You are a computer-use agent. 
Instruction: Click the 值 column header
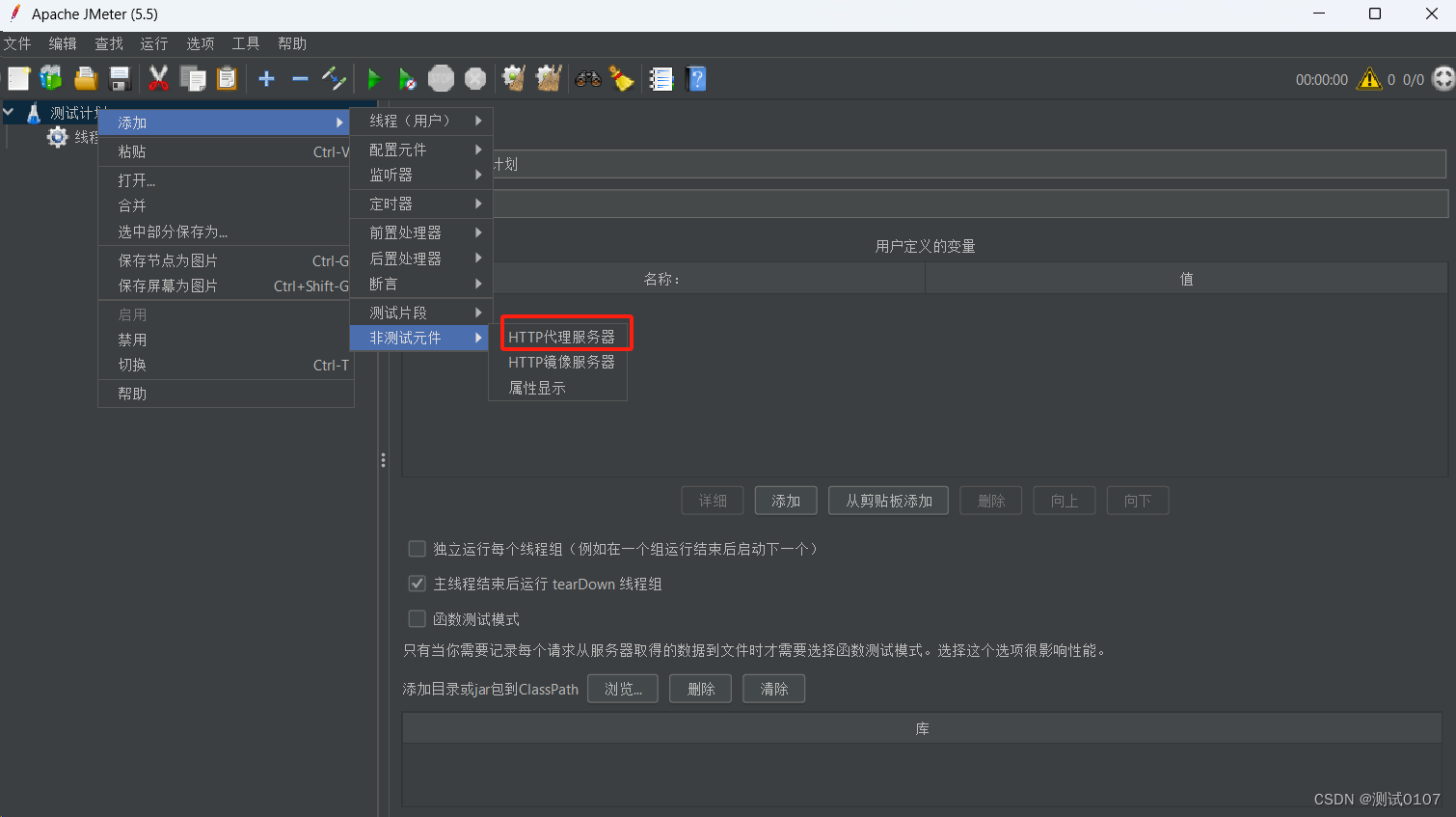[1186, 279]
